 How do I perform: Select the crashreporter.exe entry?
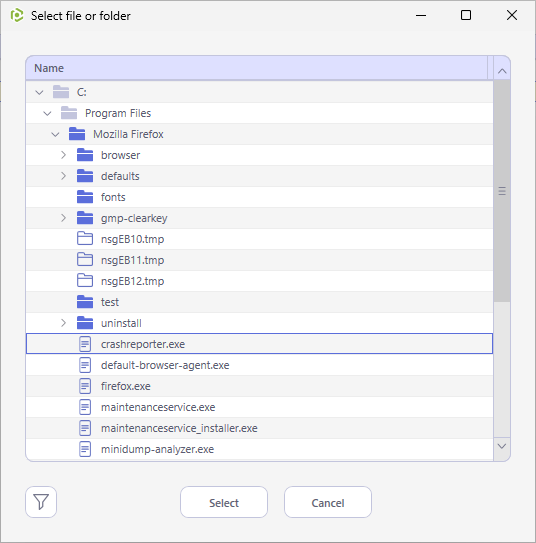pyautogui.click(x=259, y=344)
